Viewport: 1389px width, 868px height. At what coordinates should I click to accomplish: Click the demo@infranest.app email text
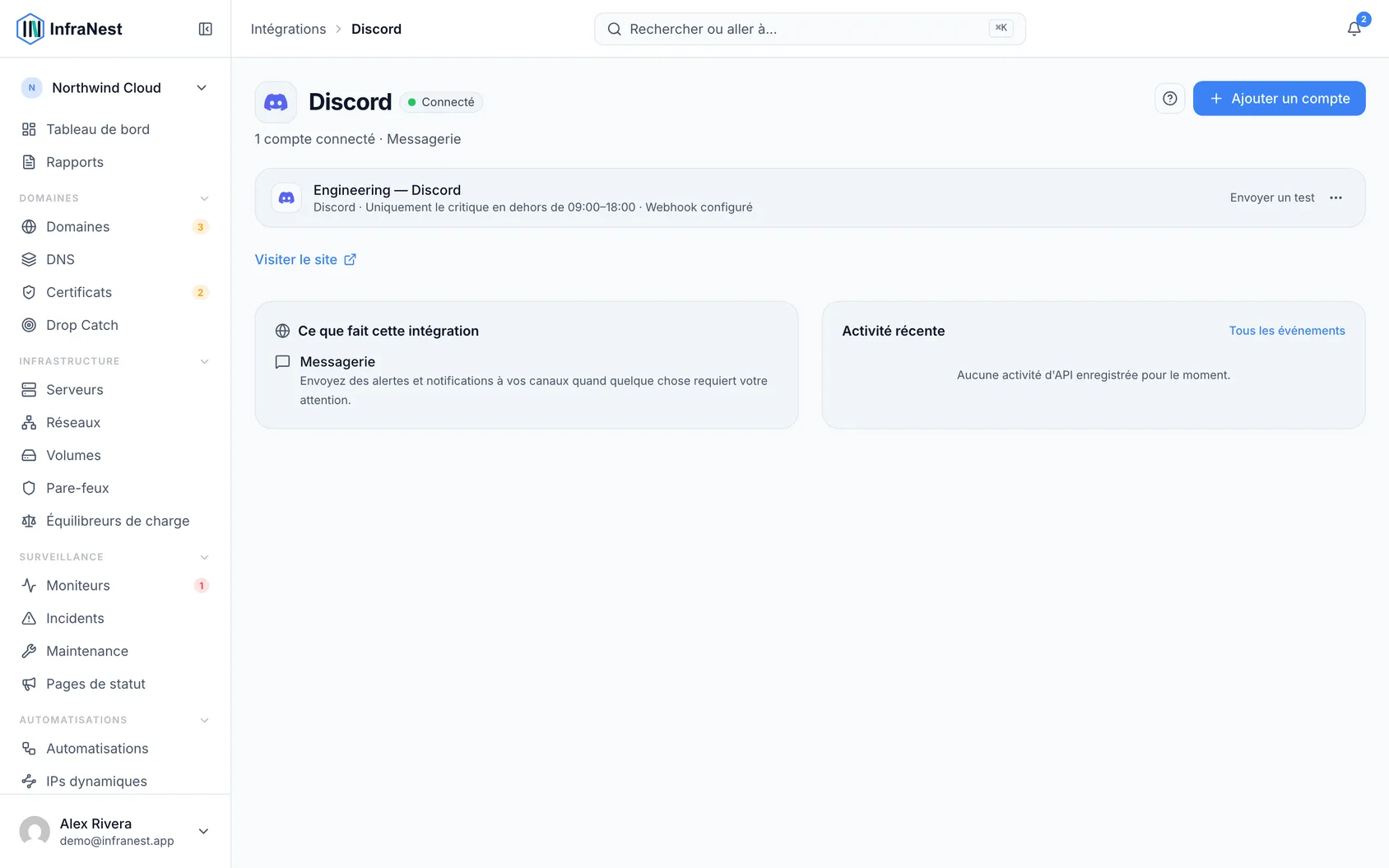[117, 841]
